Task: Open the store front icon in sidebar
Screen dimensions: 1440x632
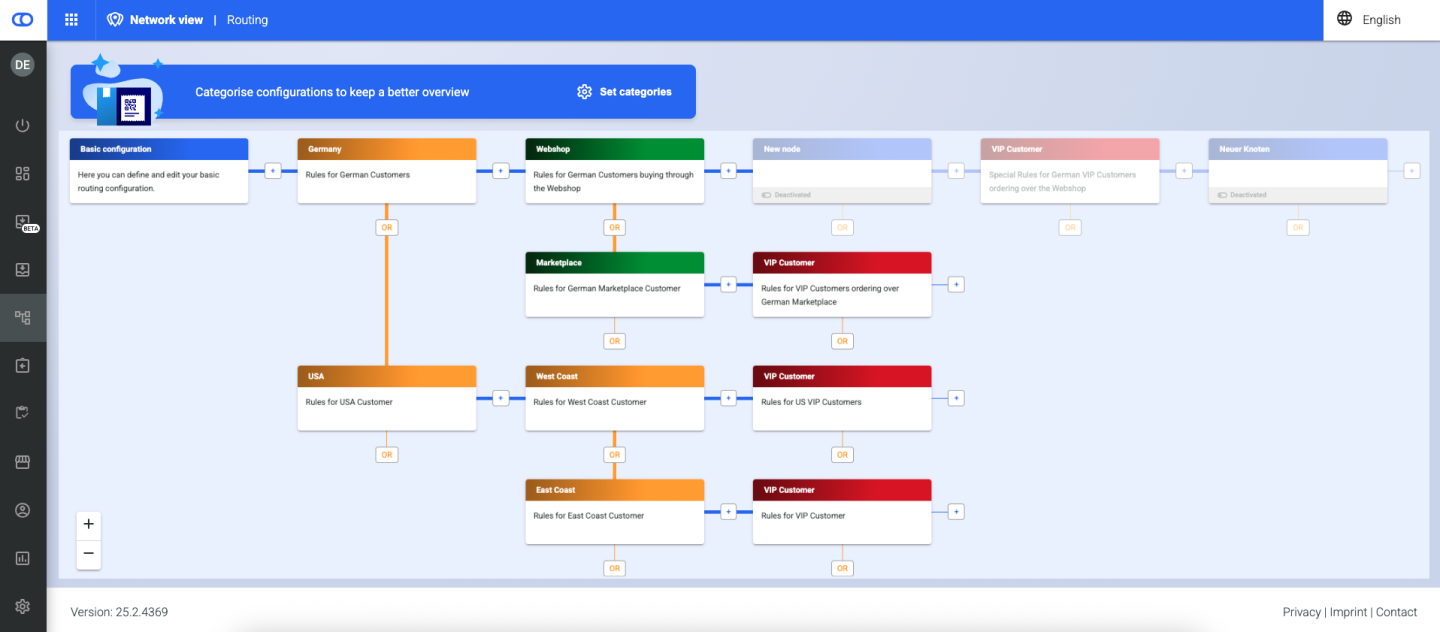Action: 23,462
